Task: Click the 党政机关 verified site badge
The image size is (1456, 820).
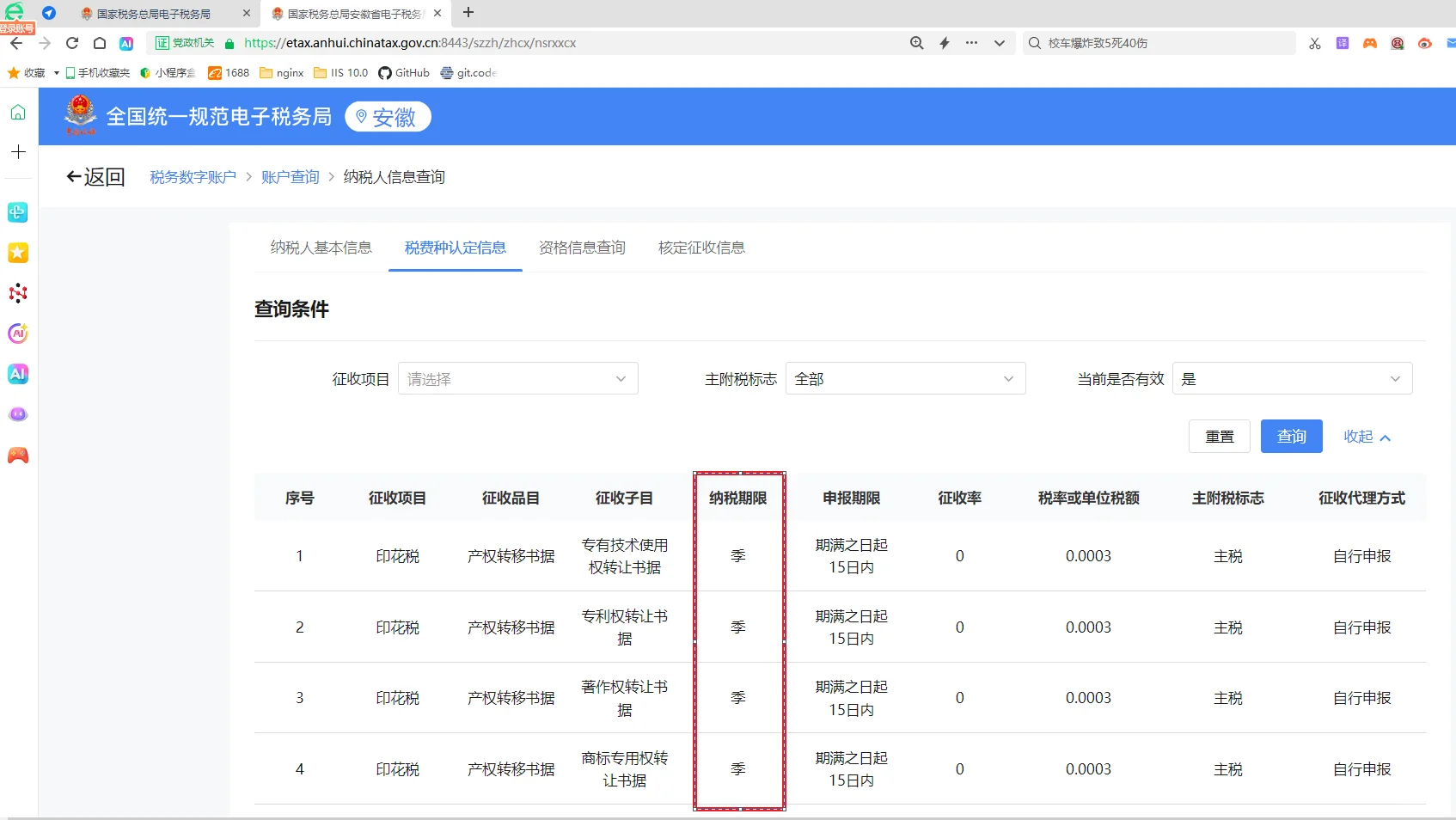Action: [x=185, y=43]
